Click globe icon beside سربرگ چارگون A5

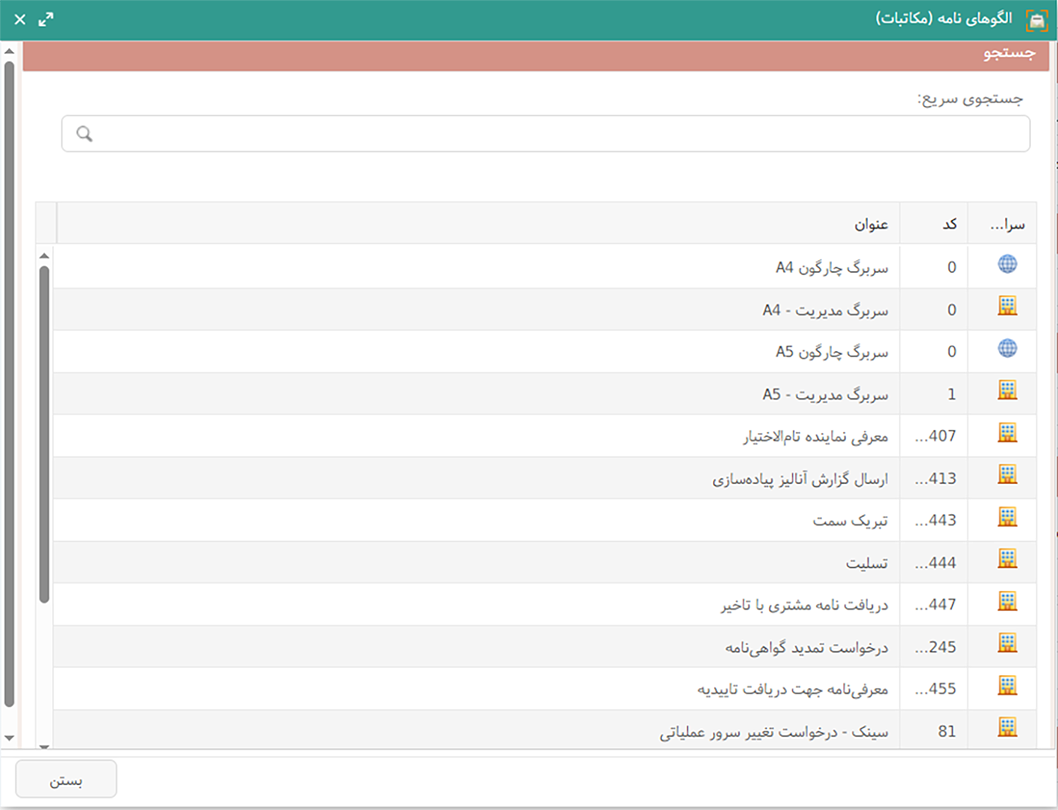(1007, 348)
